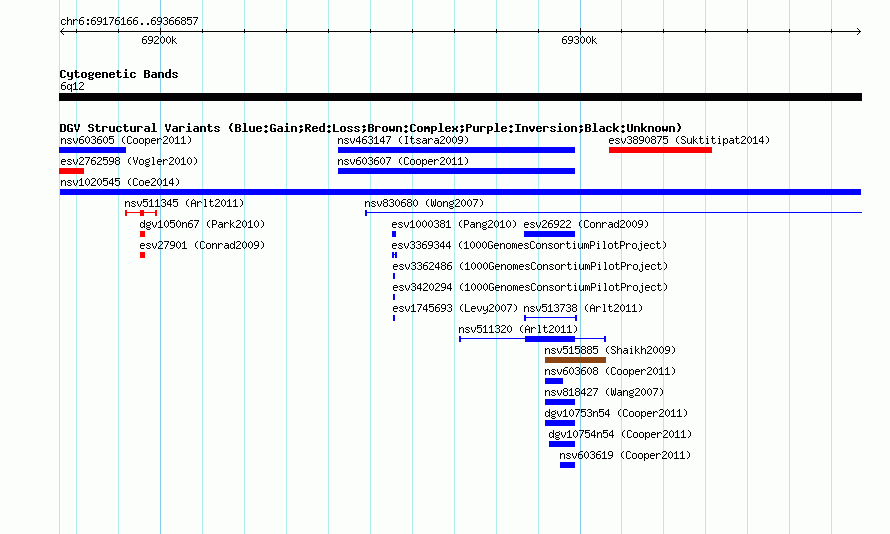Select the blue esv26922 gain bar
The height and width of the screenshot is (534, 890).
pos(549,234)
